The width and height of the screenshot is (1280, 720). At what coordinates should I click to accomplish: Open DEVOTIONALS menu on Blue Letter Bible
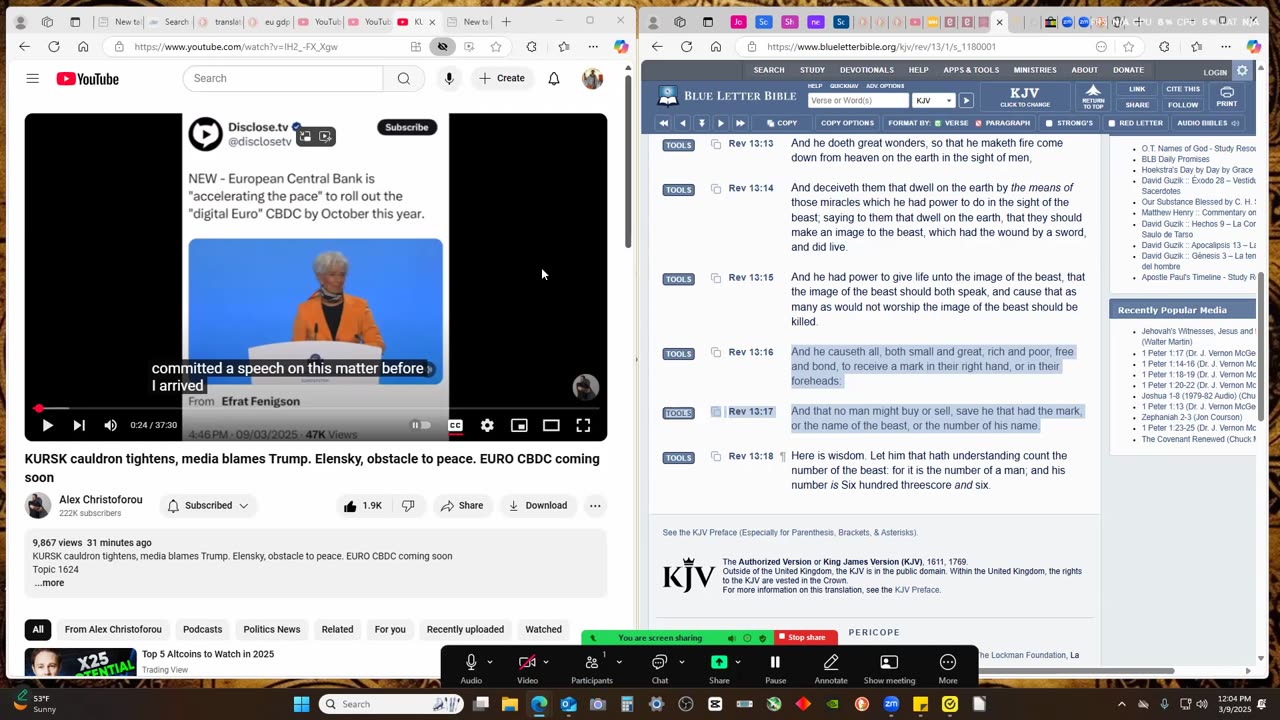(x=867, y=70)
